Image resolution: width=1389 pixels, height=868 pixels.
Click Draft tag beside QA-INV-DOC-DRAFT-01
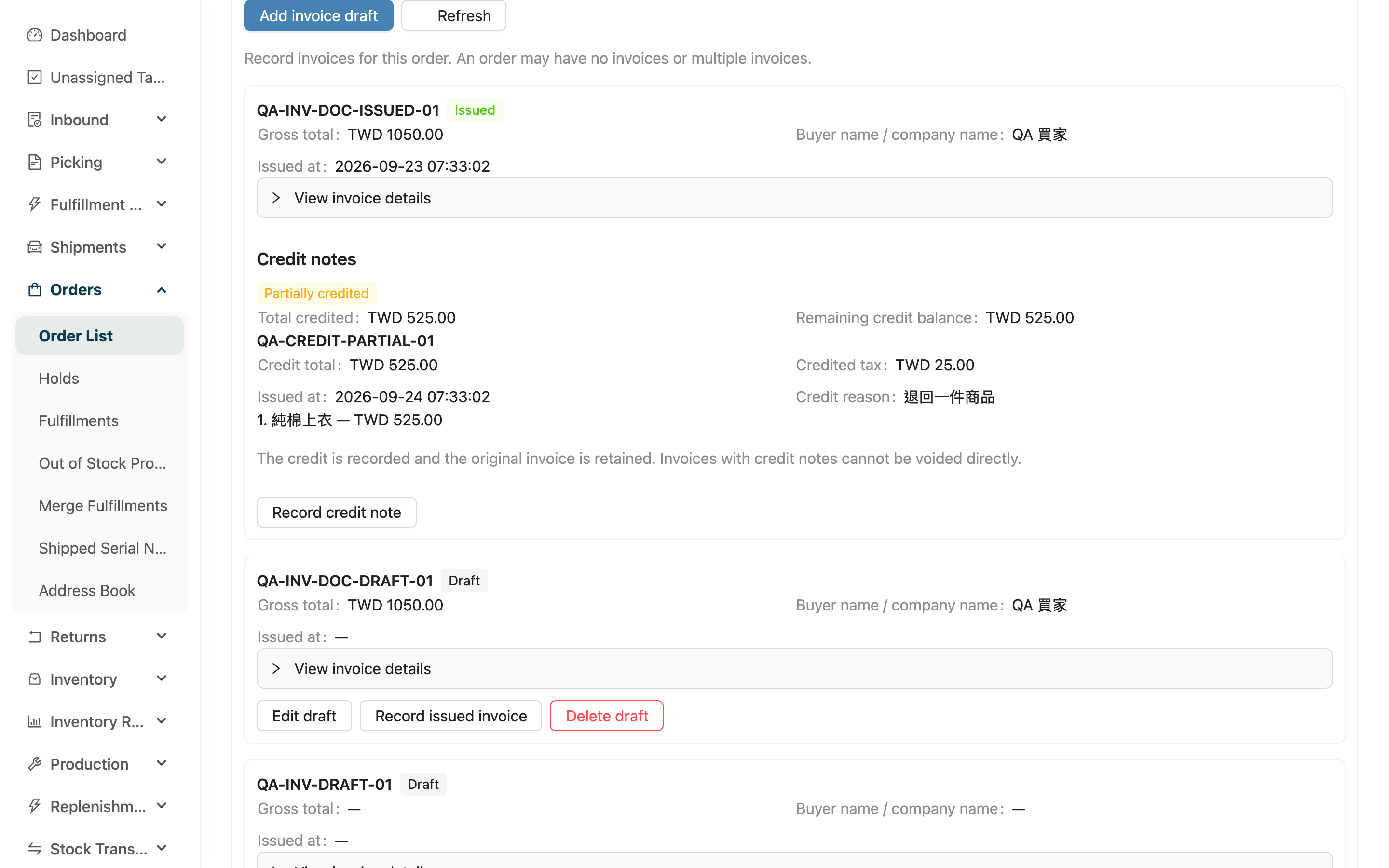(464, 581)
